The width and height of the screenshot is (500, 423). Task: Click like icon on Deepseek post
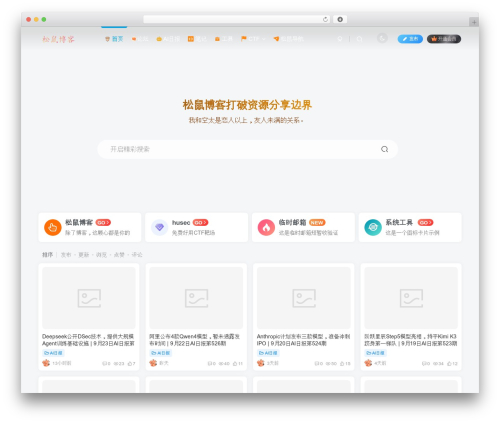[x=130, y=363]
